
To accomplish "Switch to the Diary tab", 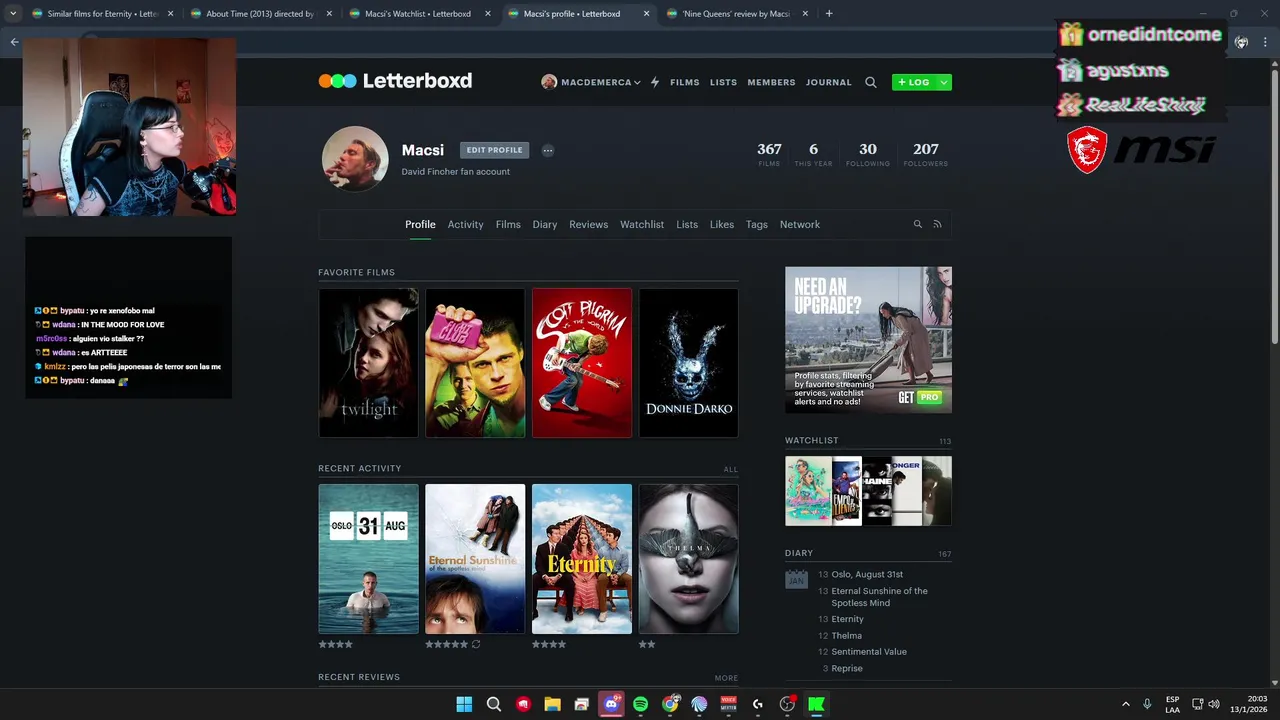I will (x=545, y=225).
